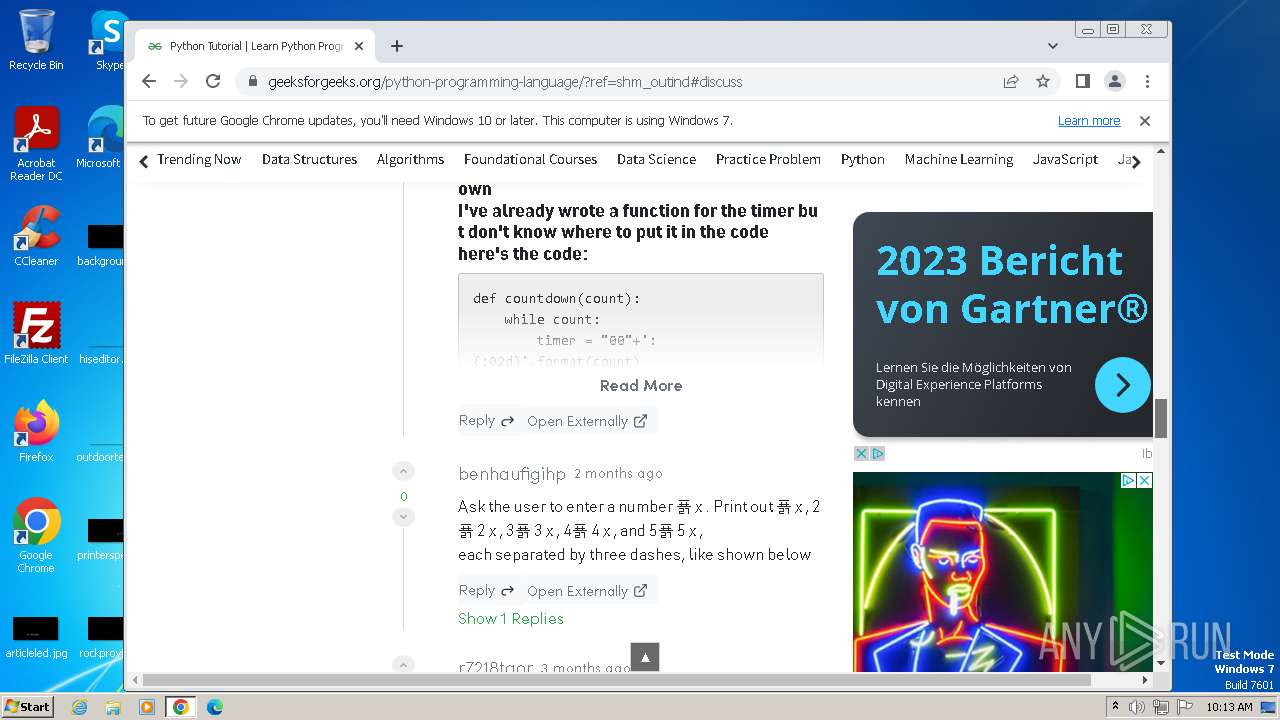This screenshot has width=1280, height=720.
Task: Open a new tab with plus button
Action: click(x=397, y=46)
